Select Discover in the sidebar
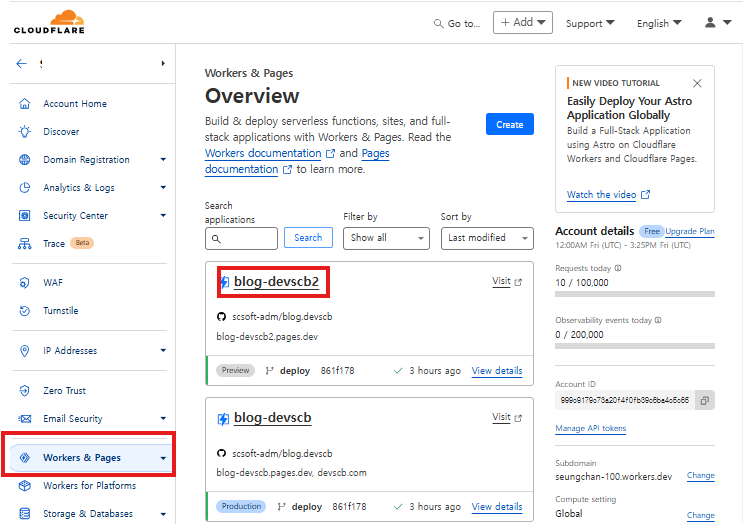 [x=61, y=132]
